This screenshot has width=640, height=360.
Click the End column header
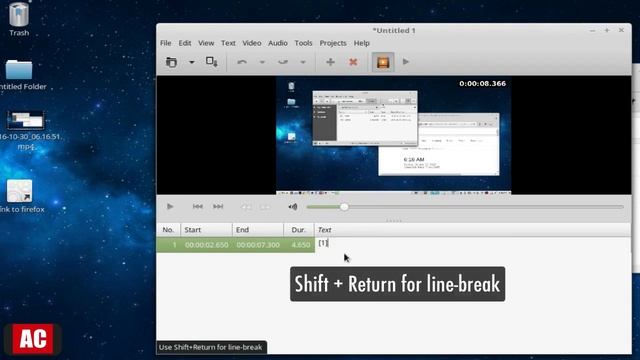258,230
